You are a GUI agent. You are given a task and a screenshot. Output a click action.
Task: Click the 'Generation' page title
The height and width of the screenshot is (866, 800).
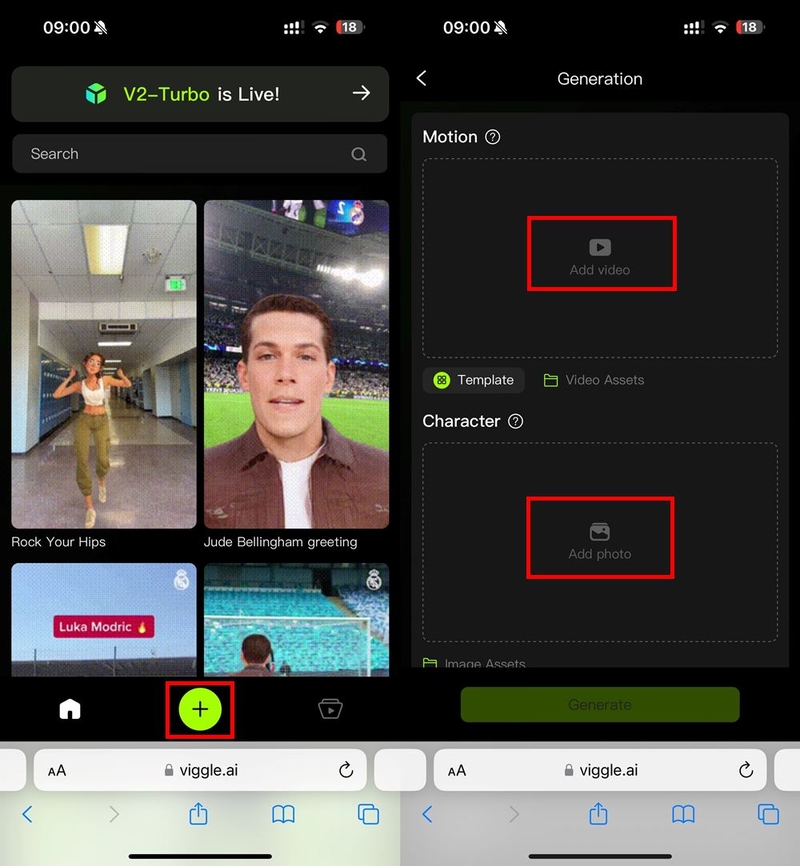[599, 78]
